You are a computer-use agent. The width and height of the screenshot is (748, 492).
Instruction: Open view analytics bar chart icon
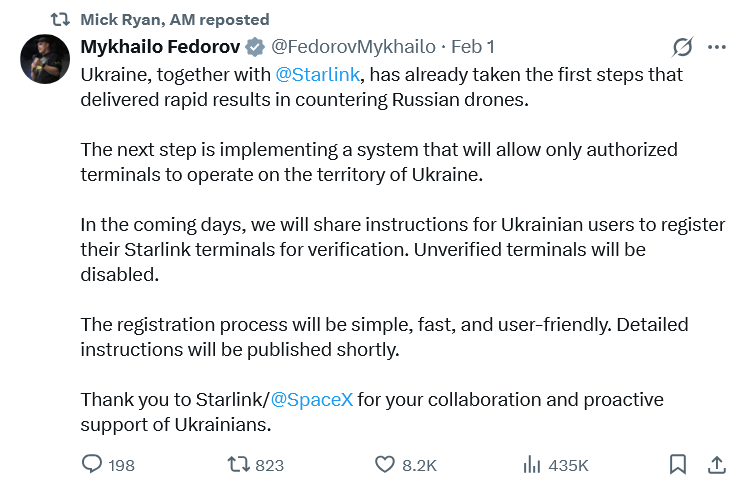click(x=532, y=464)
